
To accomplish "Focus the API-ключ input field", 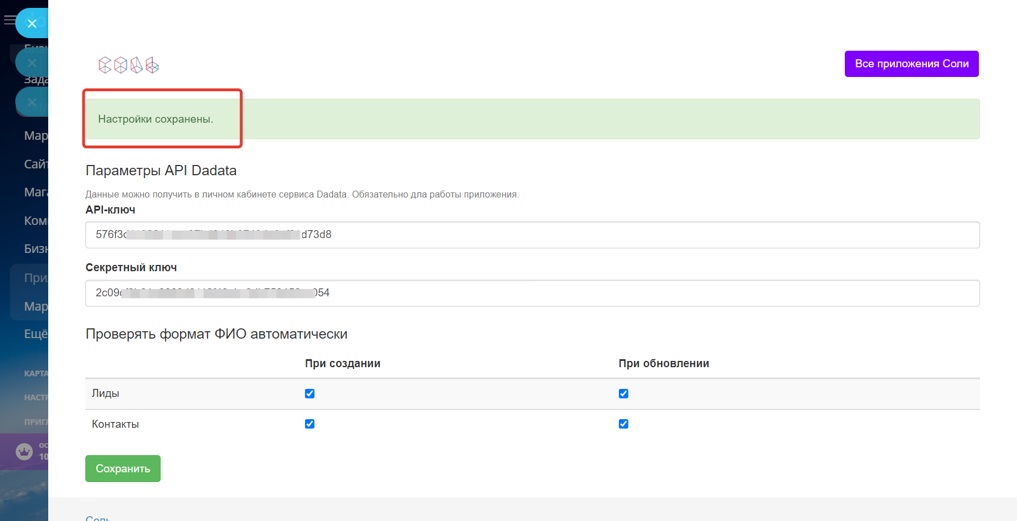I will coord(532,235).
